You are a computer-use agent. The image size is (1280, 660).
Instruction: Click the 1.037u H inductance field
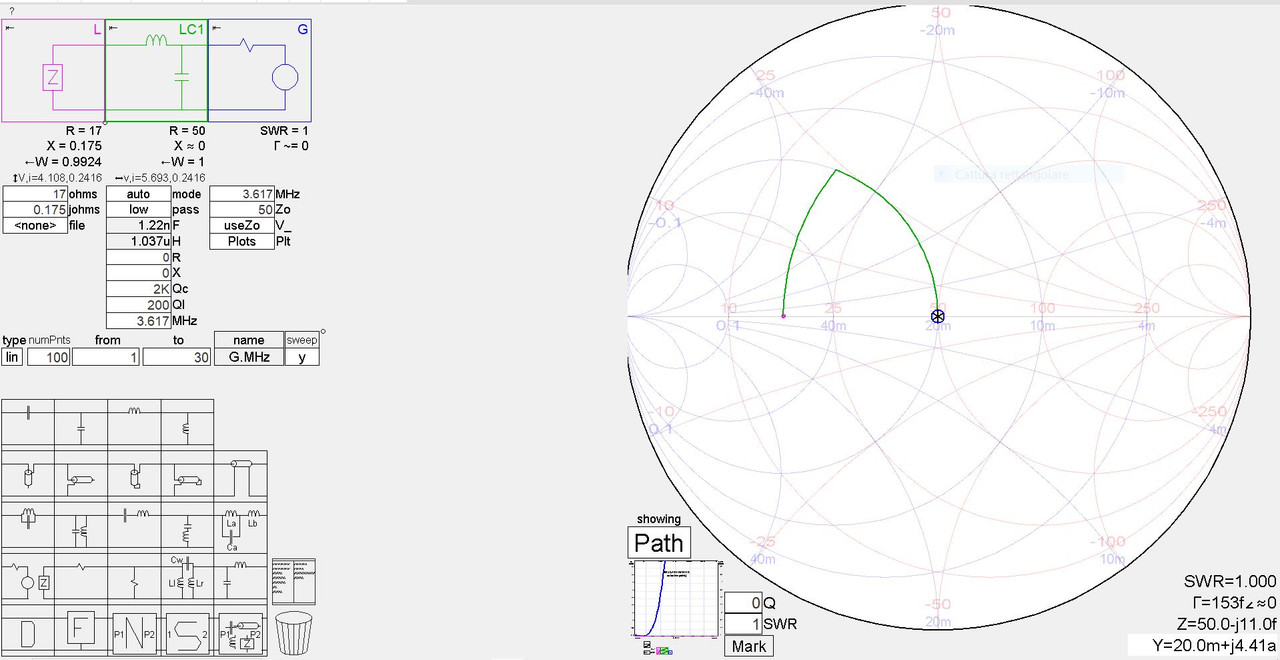pos(139,241)
